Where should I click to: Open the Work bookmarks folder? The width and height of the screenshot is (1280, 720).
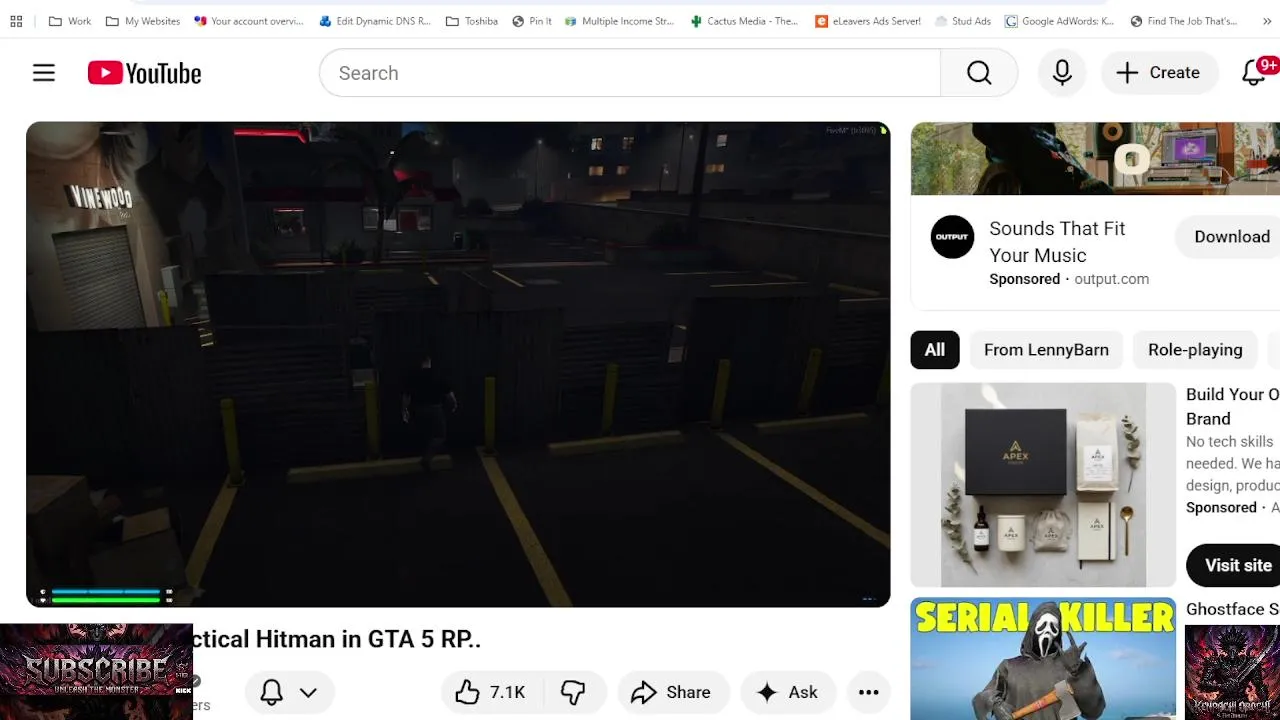point(69,21)
